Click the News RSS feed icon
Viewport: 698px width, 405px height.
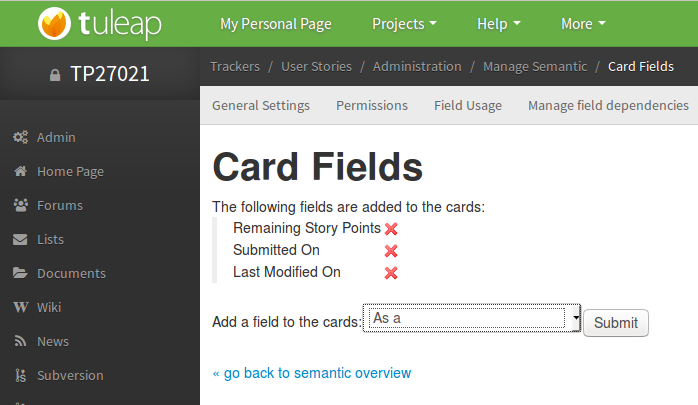tap(20, 341)
